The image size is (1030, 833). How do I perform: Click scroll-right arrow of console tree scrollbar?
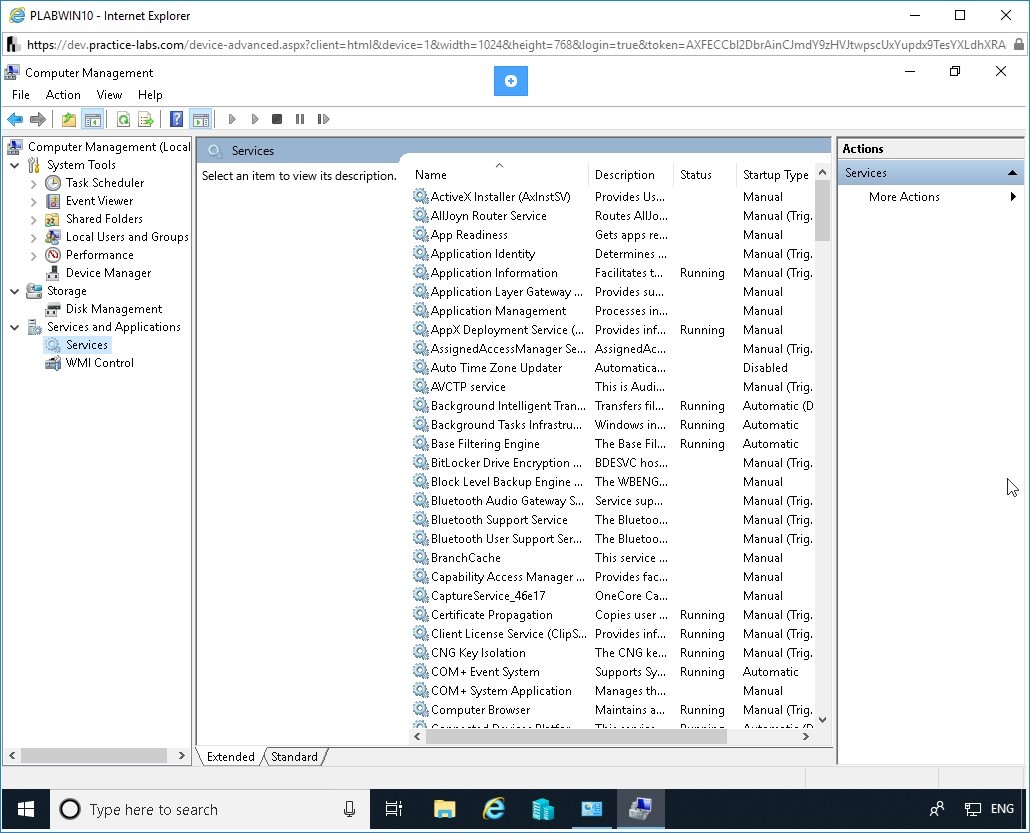(182, 755)
